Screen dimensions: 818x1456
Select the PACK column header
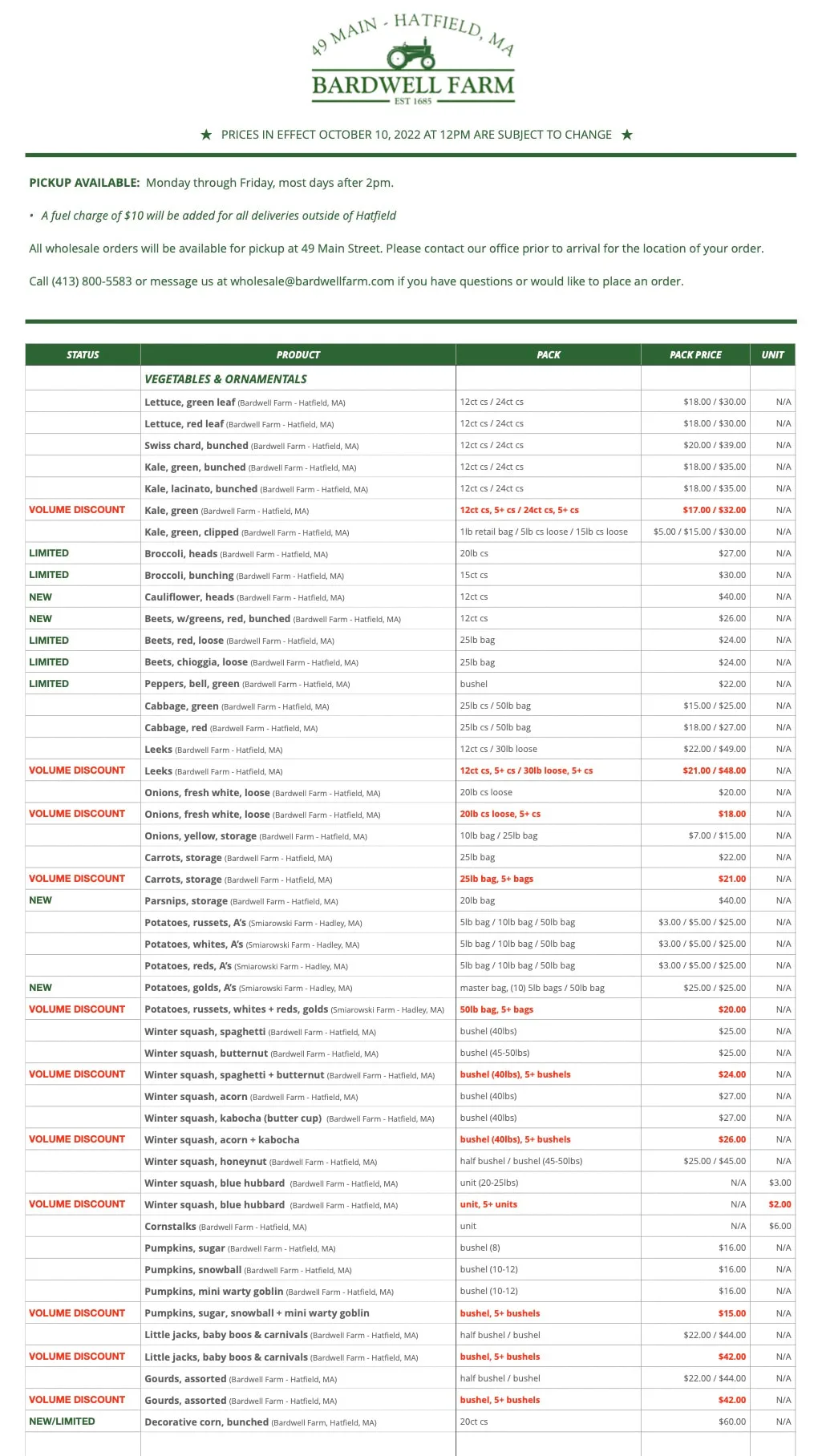(549, 354)
